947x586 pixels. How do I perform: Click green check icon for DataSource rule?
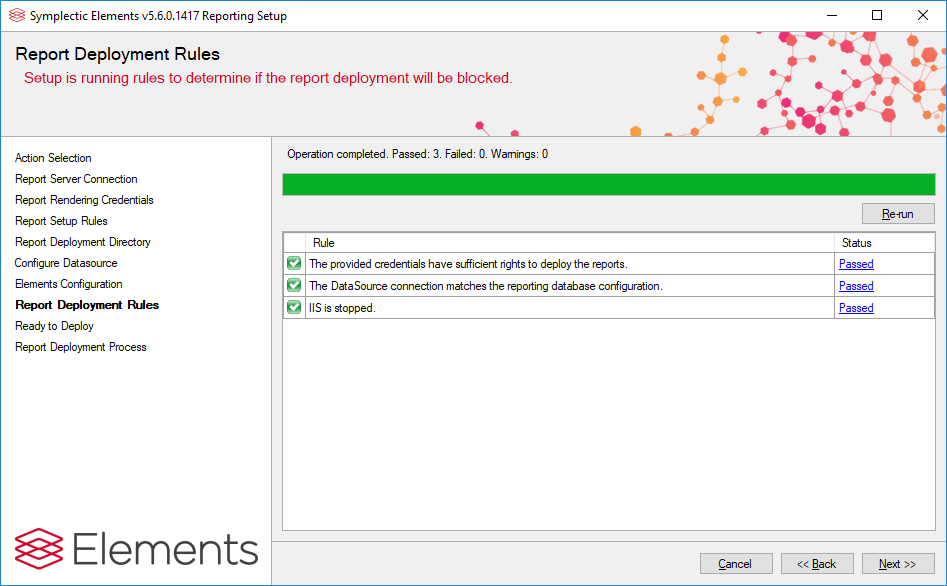click(x=294, y=285)
